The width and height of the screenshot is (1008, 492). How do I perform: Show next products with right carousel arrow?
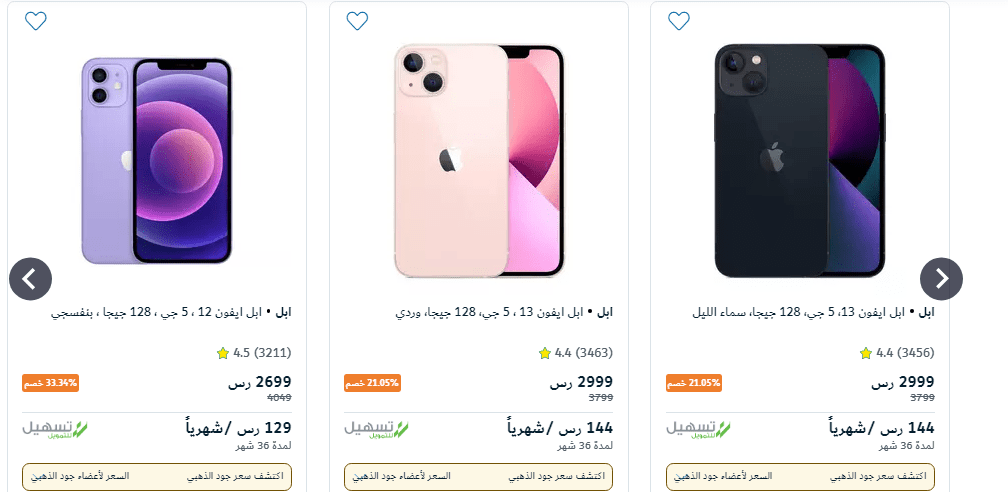(941, 278)
